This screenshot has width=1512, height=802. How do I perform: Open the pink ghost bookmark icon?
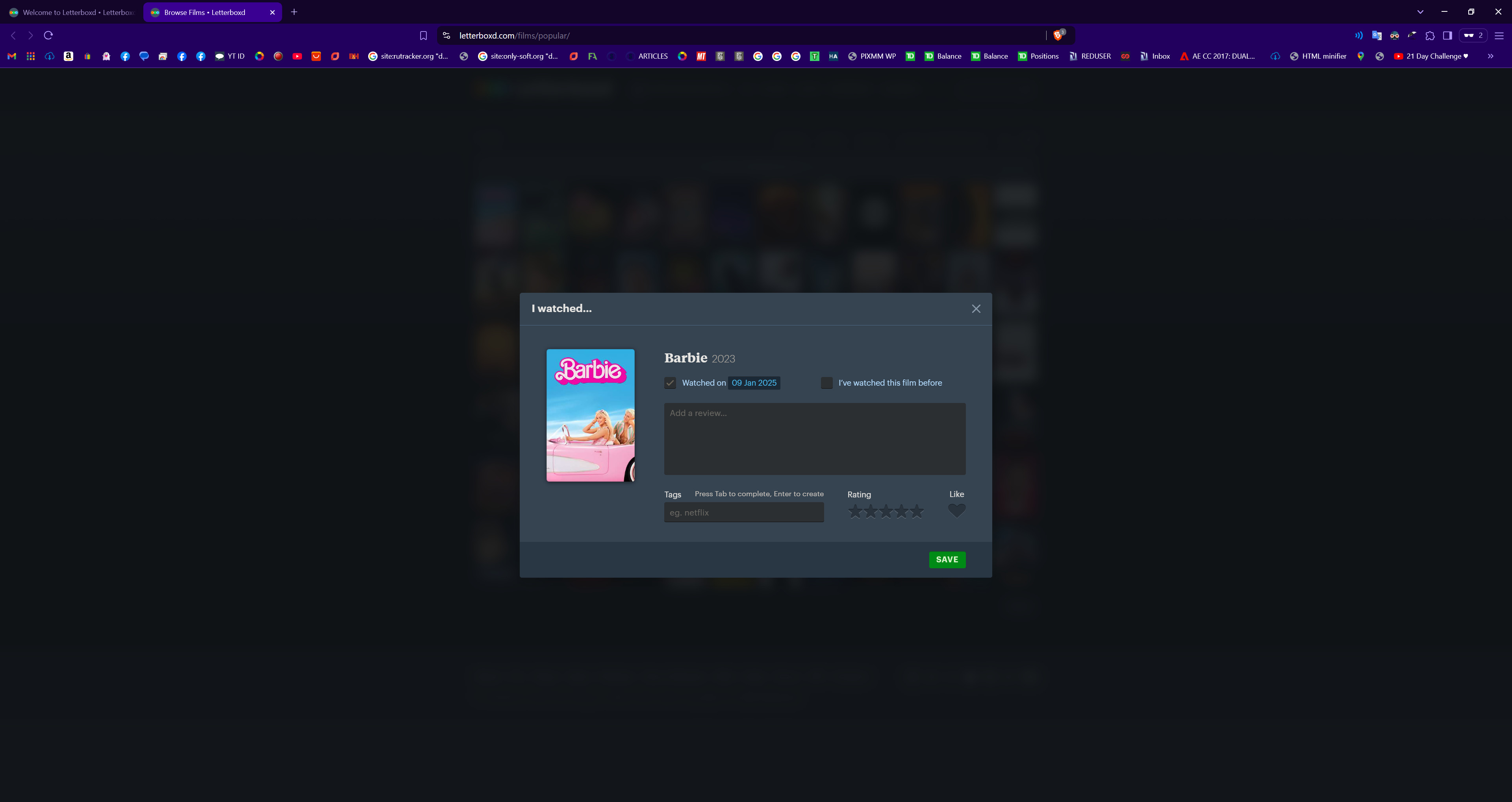(106, 56)
